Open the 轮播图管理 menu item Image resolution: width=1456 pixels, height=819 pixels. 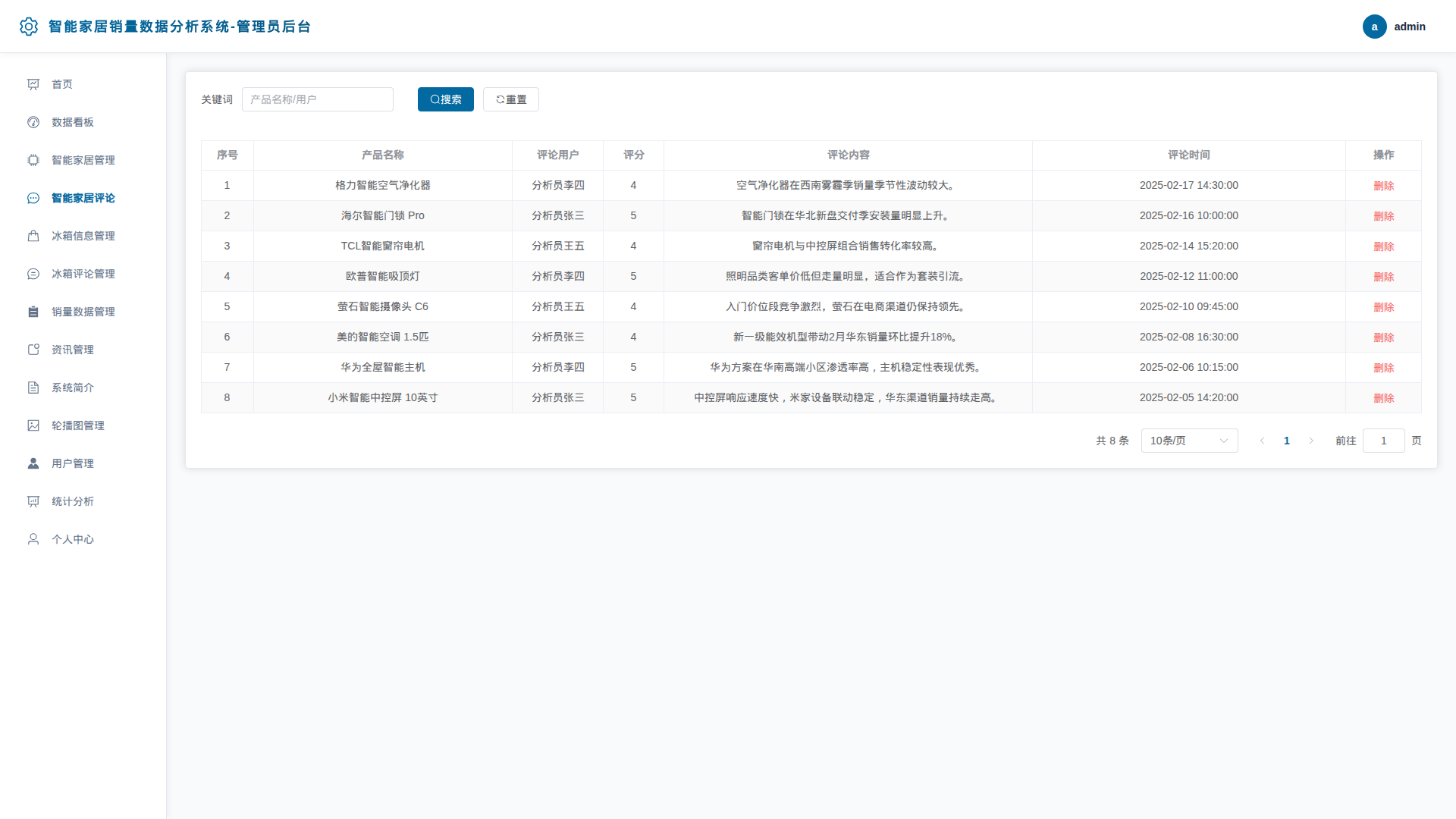[83, 425]
